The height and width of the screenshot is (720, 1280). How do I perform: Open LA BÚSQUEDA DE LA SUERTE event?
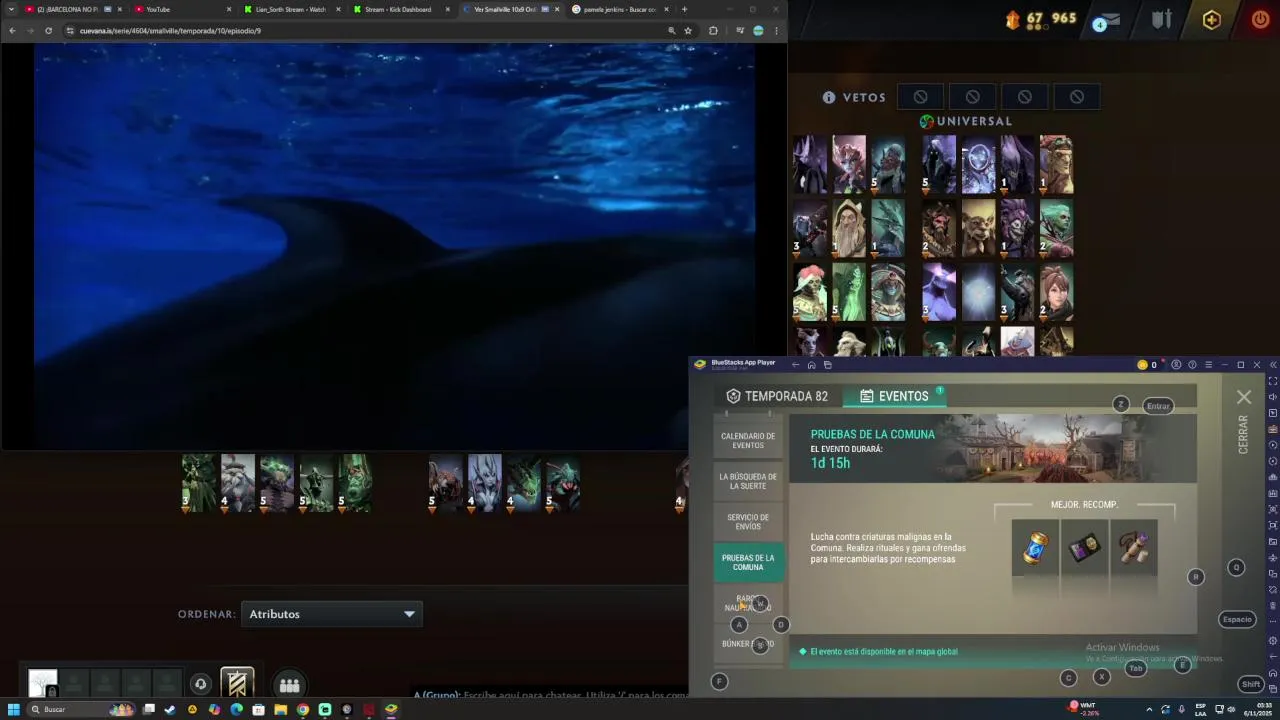click(748, 481)
